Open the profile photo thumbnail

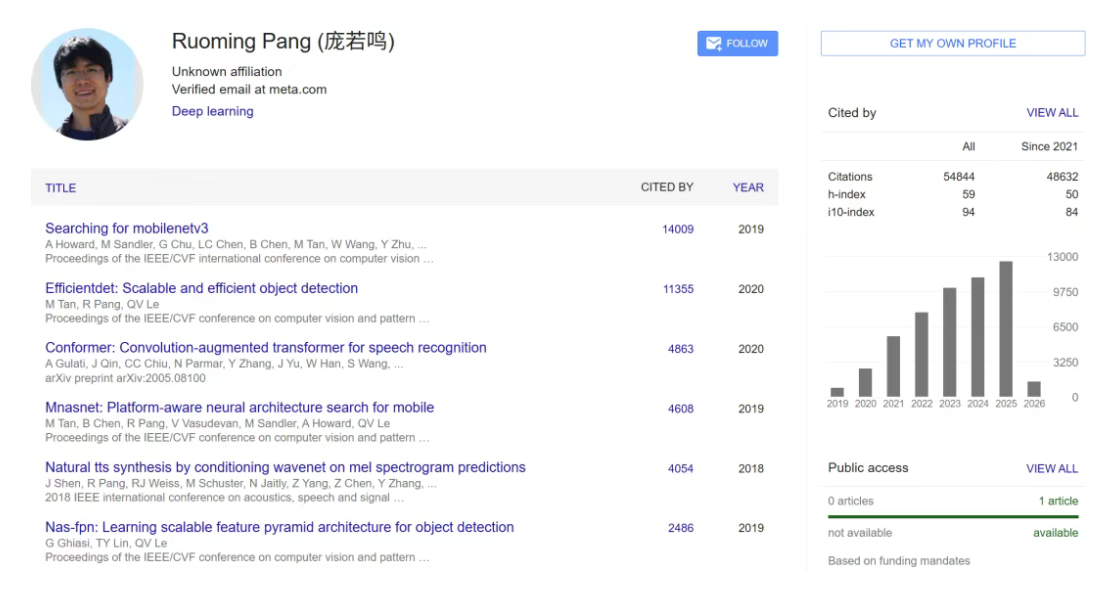pyautogui.click(x=87, y=84)
